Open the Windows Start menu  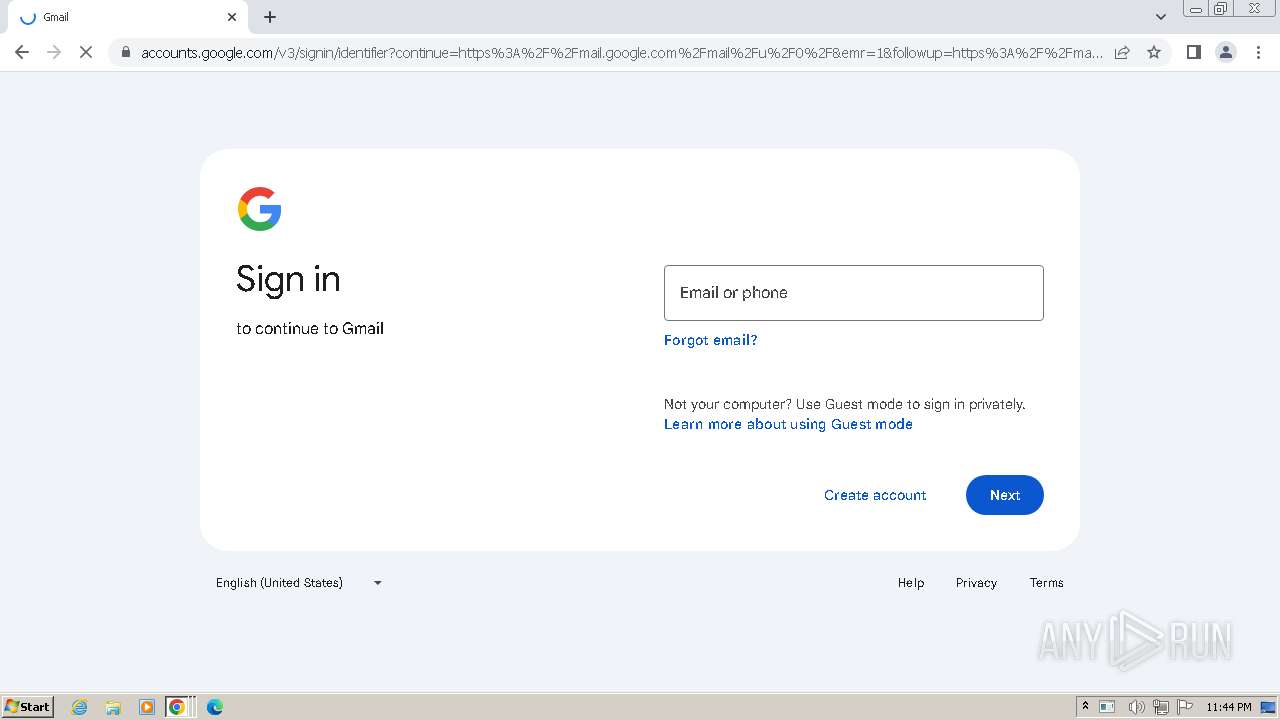(x=28, y=707)
